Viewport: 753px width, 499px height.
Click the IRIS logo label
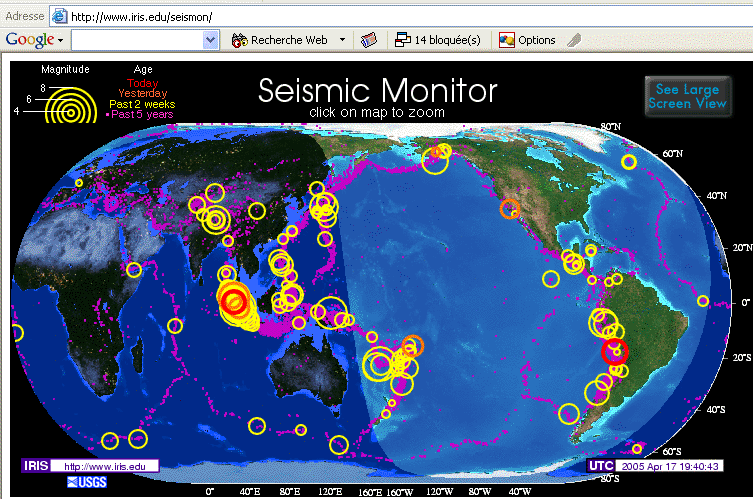point(34,466)
